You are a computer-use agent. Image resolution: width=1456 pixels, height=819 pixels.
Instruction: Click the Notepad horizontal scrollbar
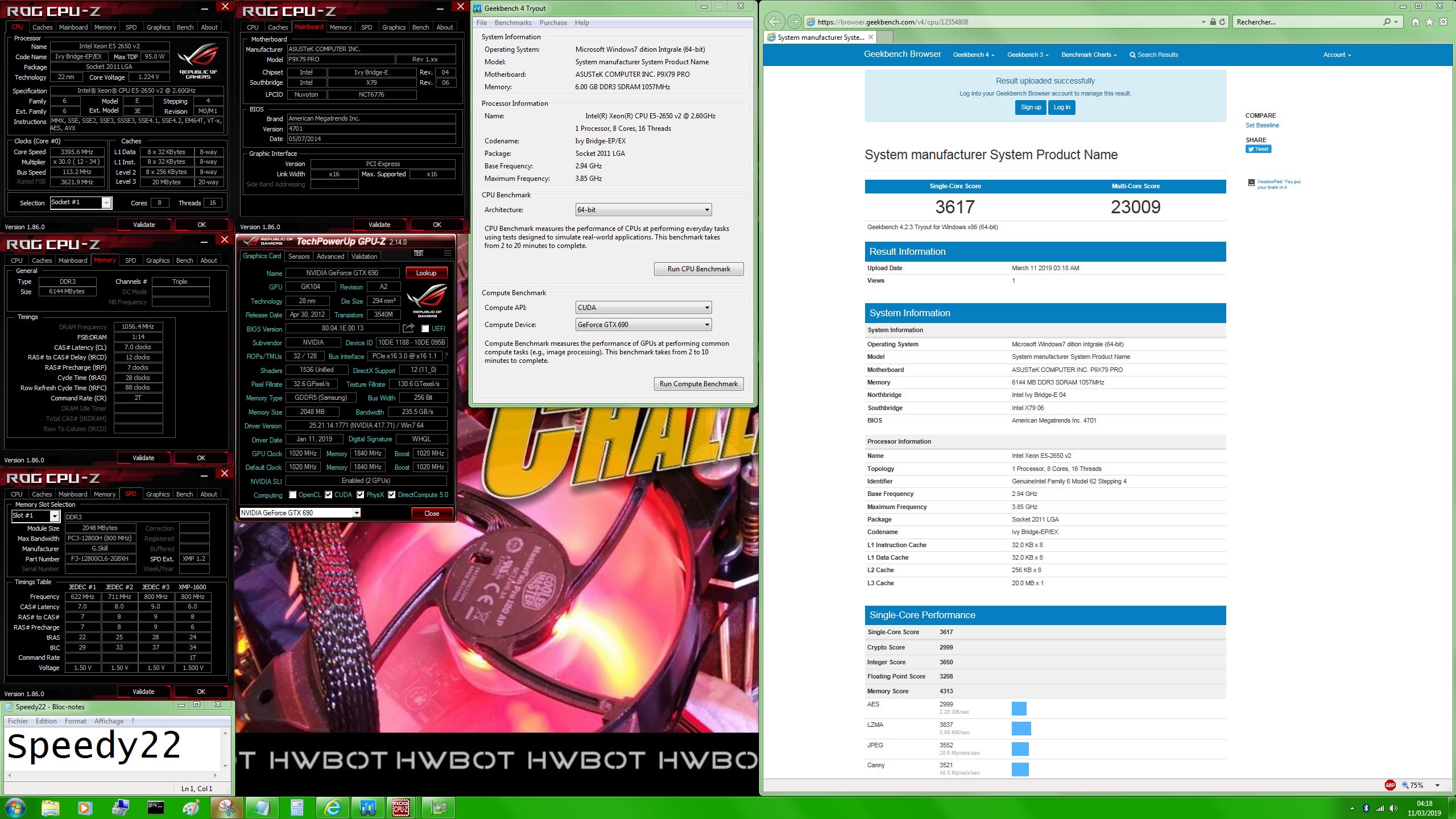[112, 775]
